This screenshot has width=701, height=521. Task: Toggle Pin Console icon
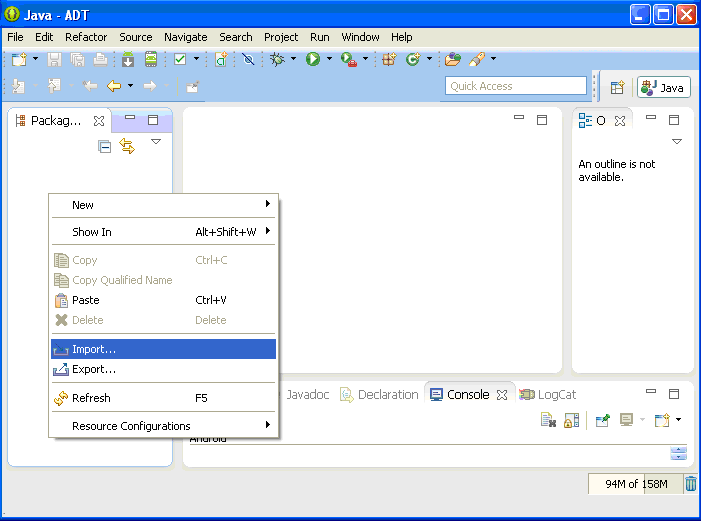point(603,420)
